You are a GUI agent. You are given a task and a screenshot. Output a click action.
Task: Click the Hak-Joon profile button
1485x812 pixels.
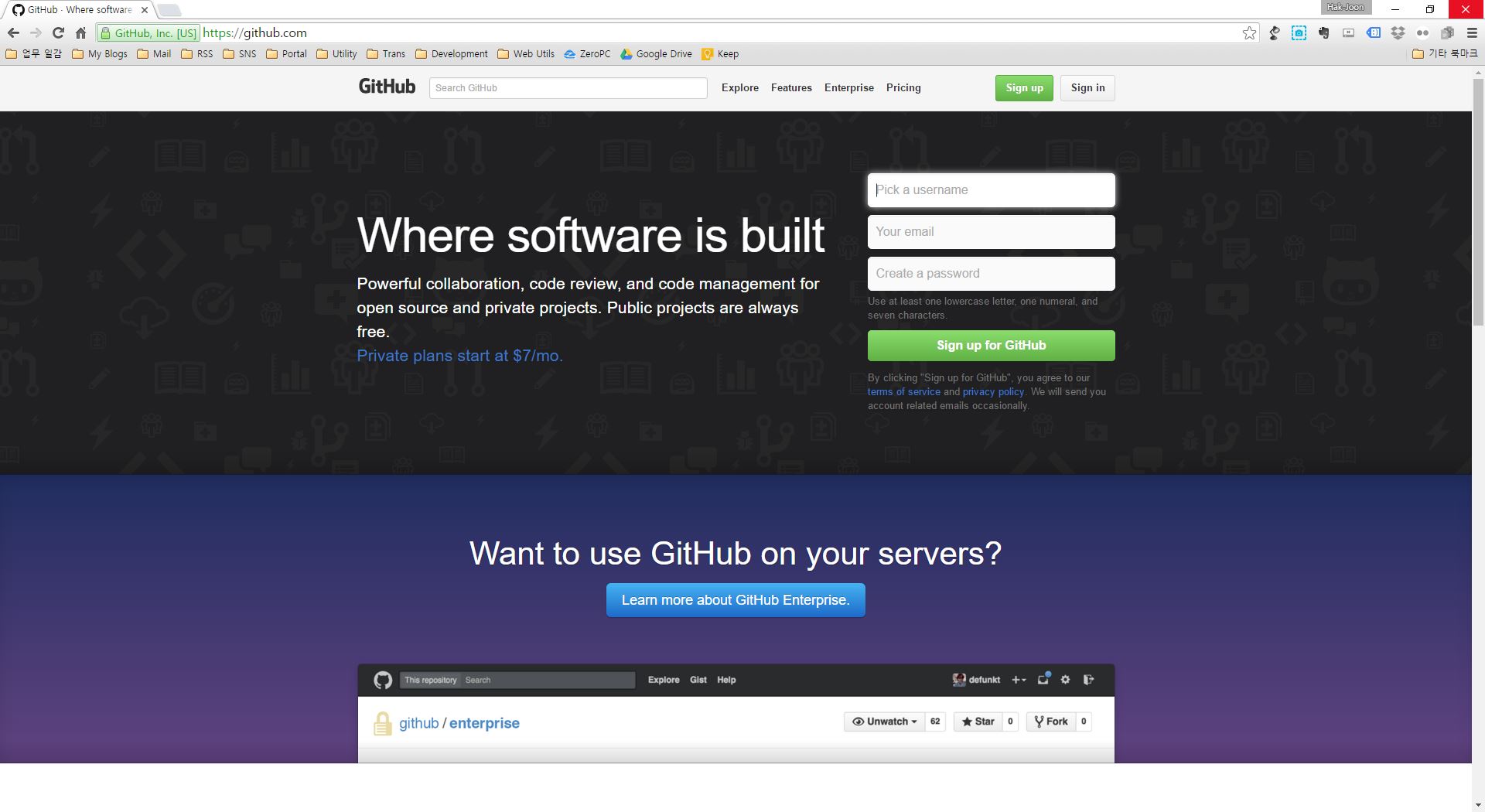click(1346, 7)
